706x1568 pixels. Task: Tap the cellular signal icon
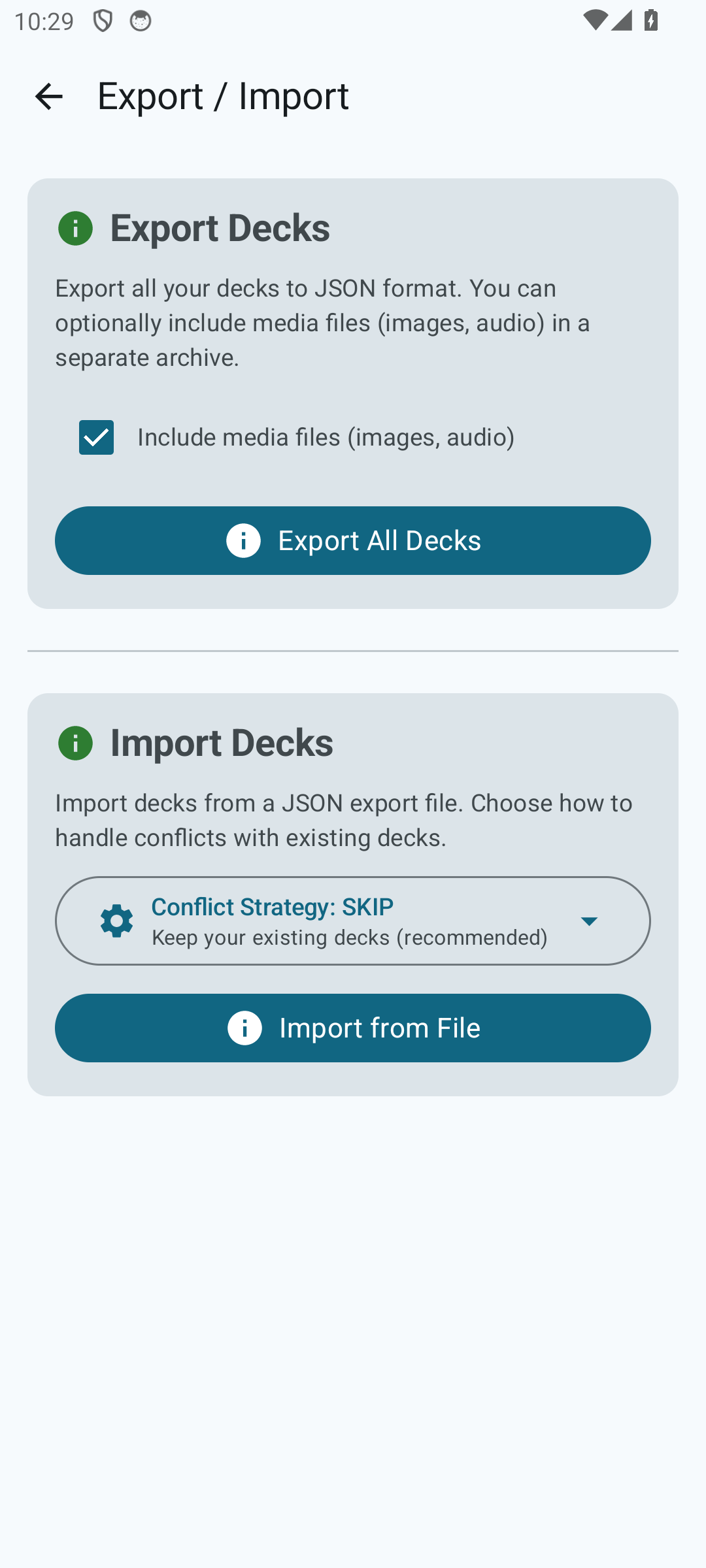(622, 20)
